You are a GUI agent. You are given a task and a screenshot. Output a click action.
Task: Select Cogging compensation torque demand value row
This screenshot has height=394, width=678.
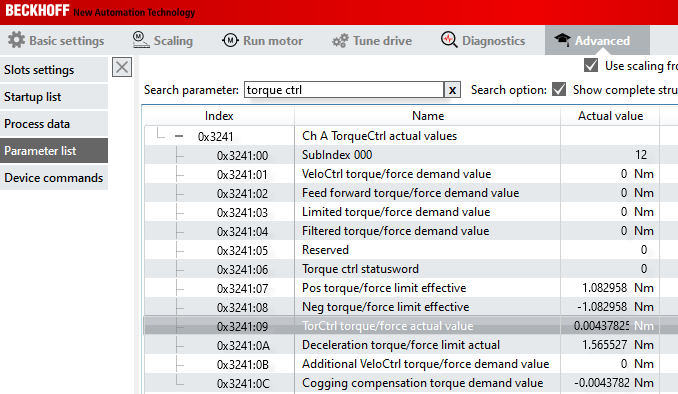(411, 383)
